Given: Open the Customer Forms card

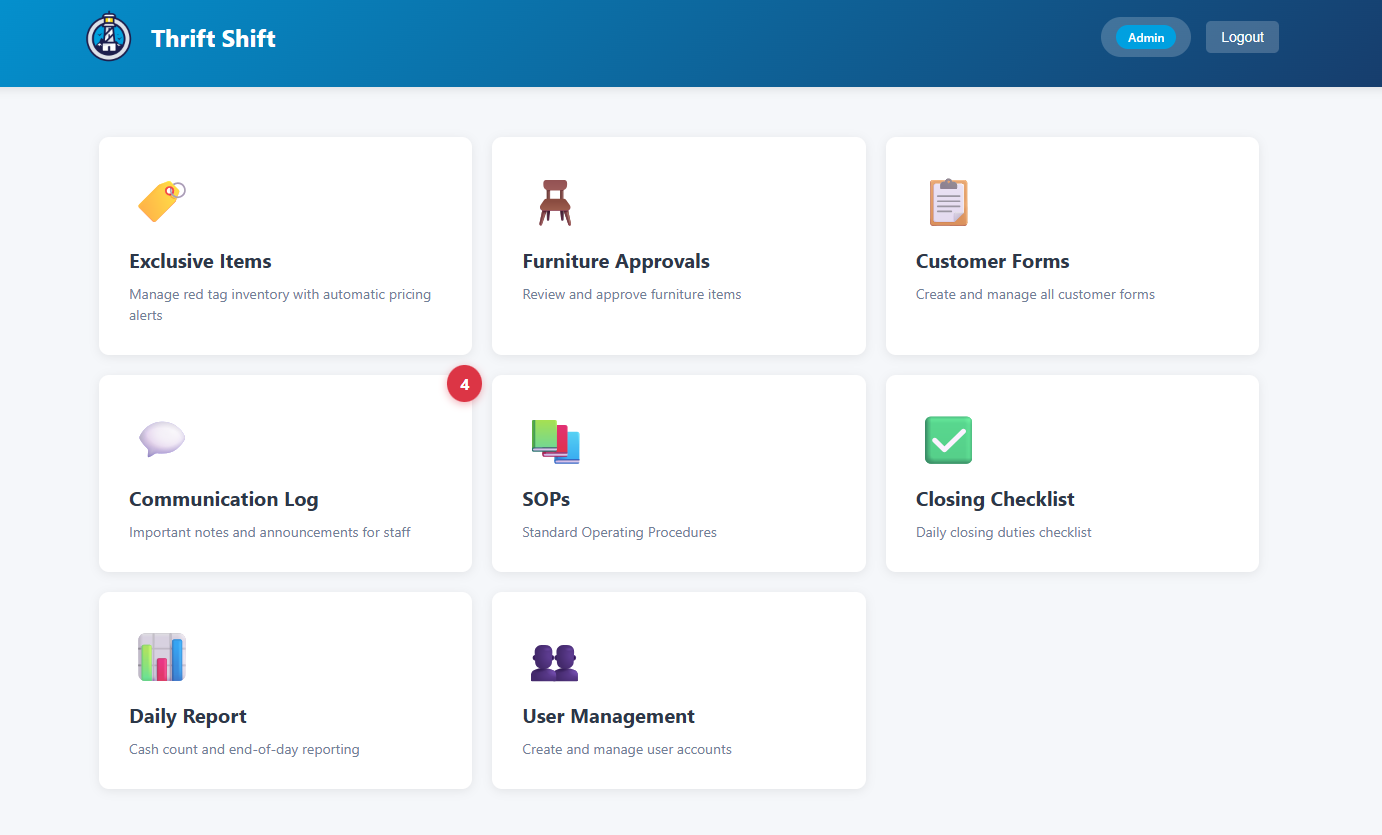Looking at the screenshot, I should click(x=1072, y=246).
